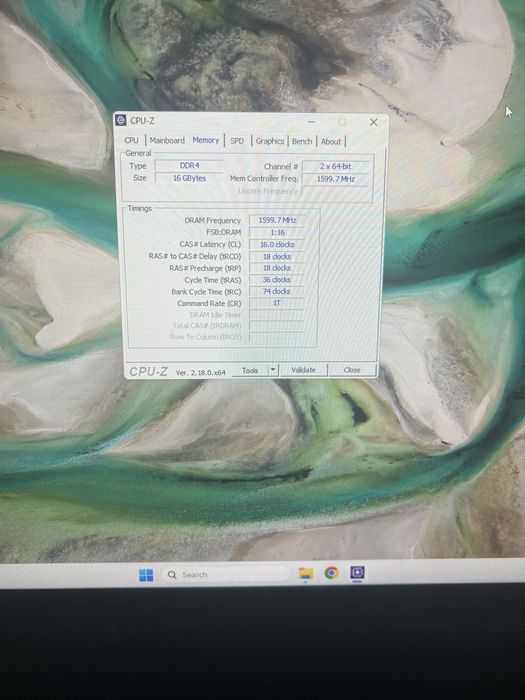Click the Validate button
The image size is (525, 700).
[304, 370]
